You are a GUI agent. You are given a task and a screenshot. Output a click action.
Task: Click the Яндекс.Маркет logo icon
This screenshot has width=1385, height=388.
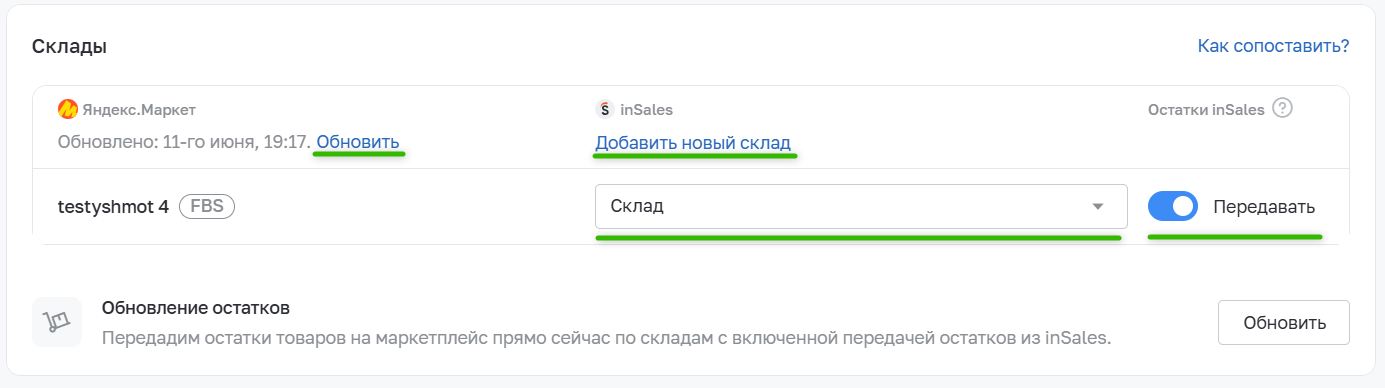click(68, 109)
